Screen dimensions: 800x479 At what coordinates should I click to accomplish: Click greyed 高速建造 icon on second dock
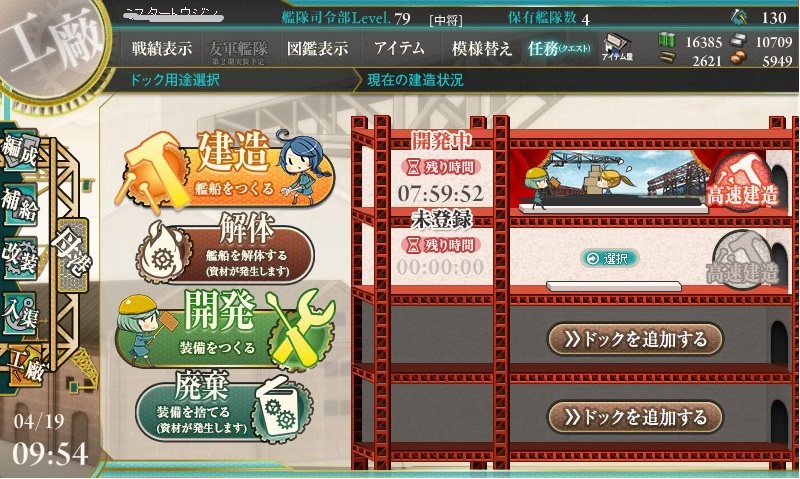click(742, 260)
